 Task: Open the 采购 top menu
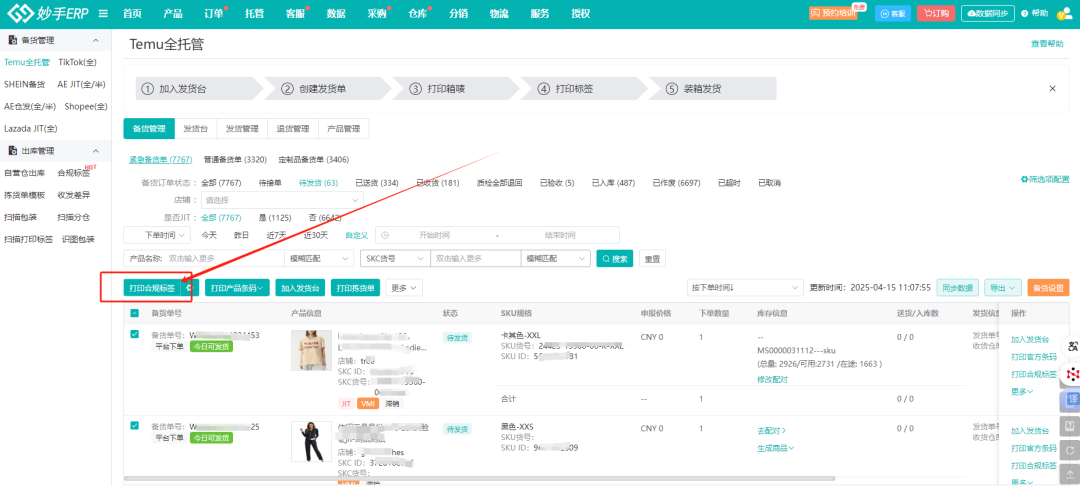click(377, 14)
